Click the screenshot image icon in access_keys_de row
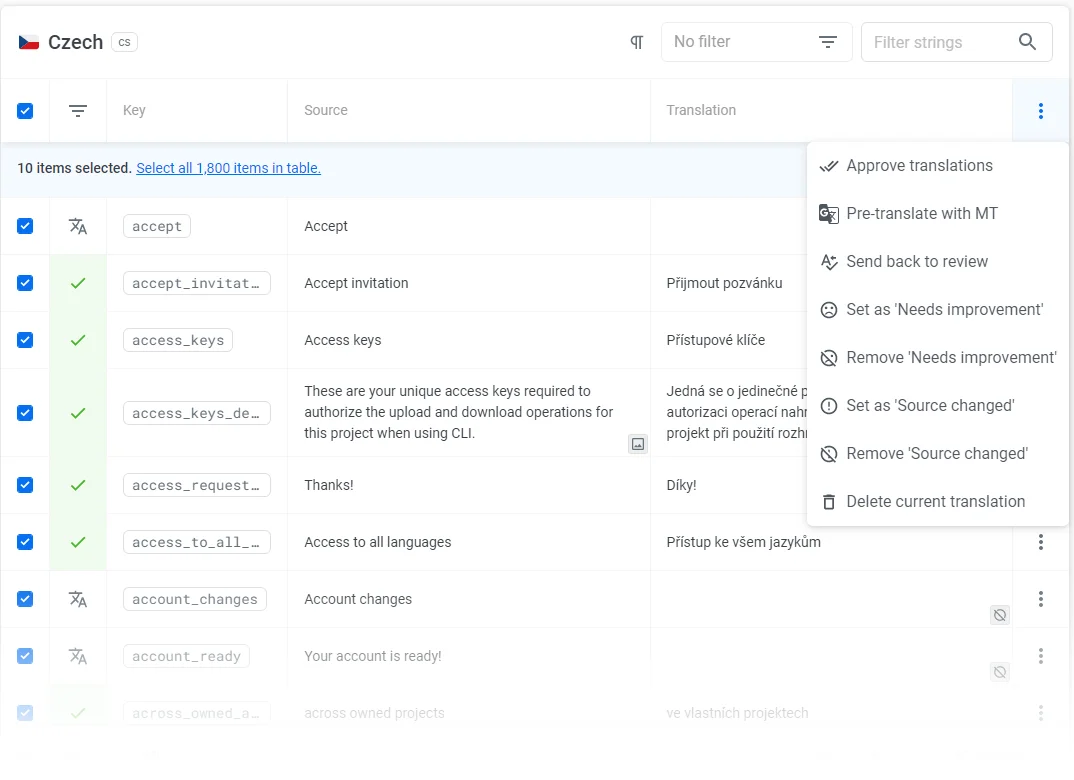Viewport: 1074px width, 780px height. coord(637,443)
